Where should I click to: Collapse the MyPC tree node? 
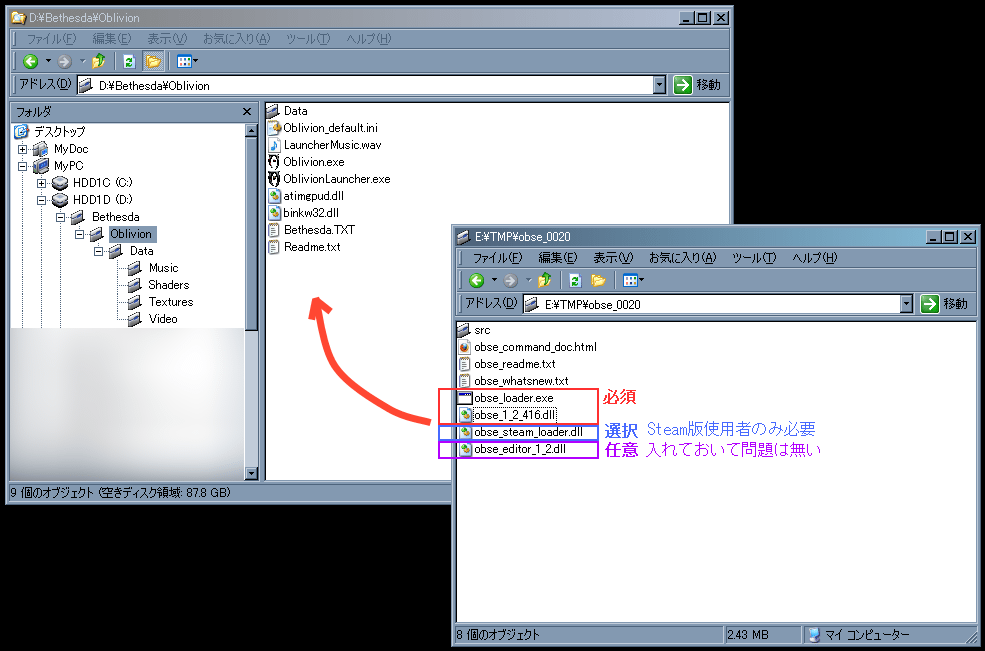[x=23, y=166]
